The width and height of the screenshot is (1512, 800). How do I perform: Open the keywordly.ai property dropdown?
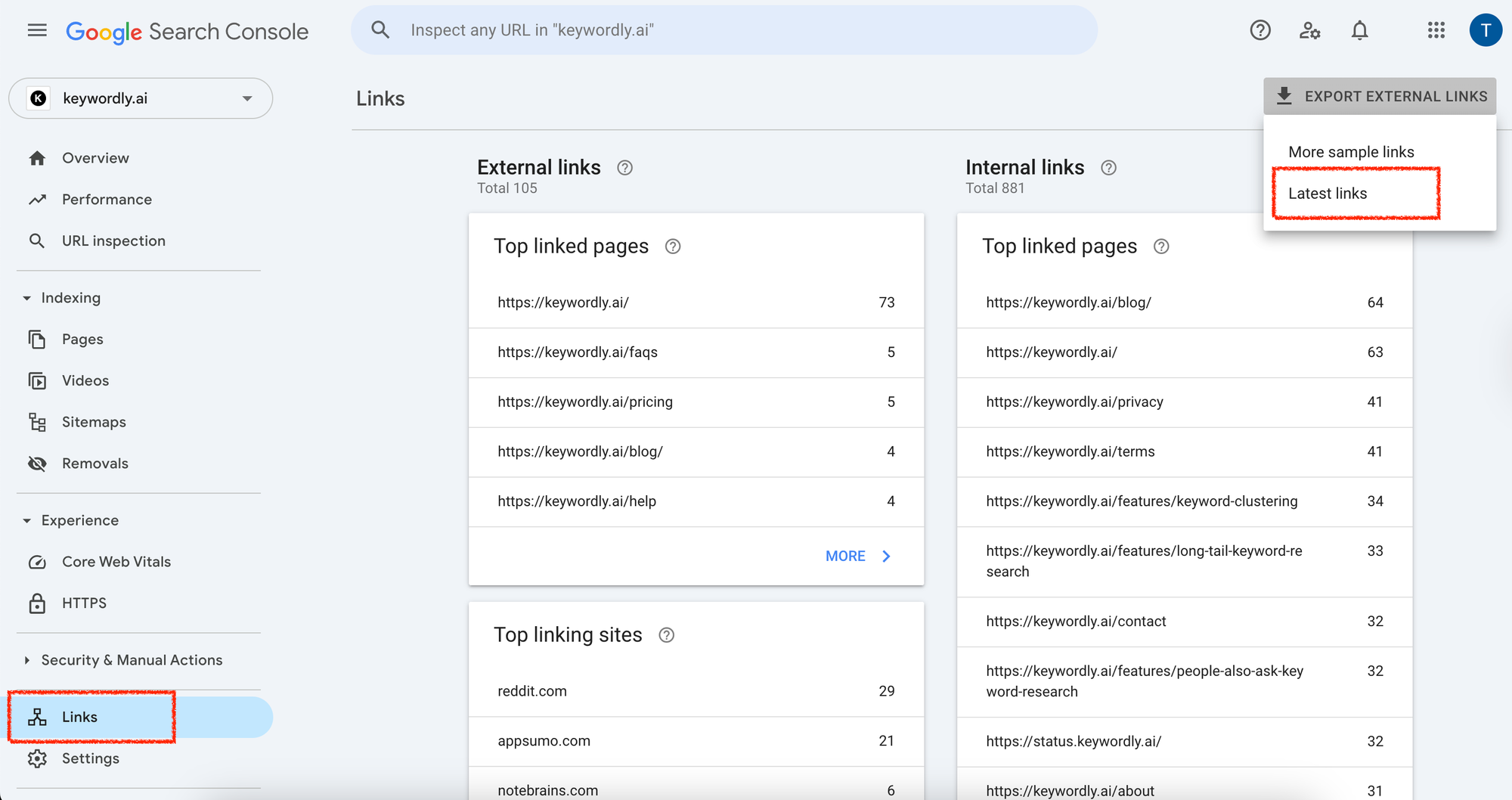tap(141, 98)
